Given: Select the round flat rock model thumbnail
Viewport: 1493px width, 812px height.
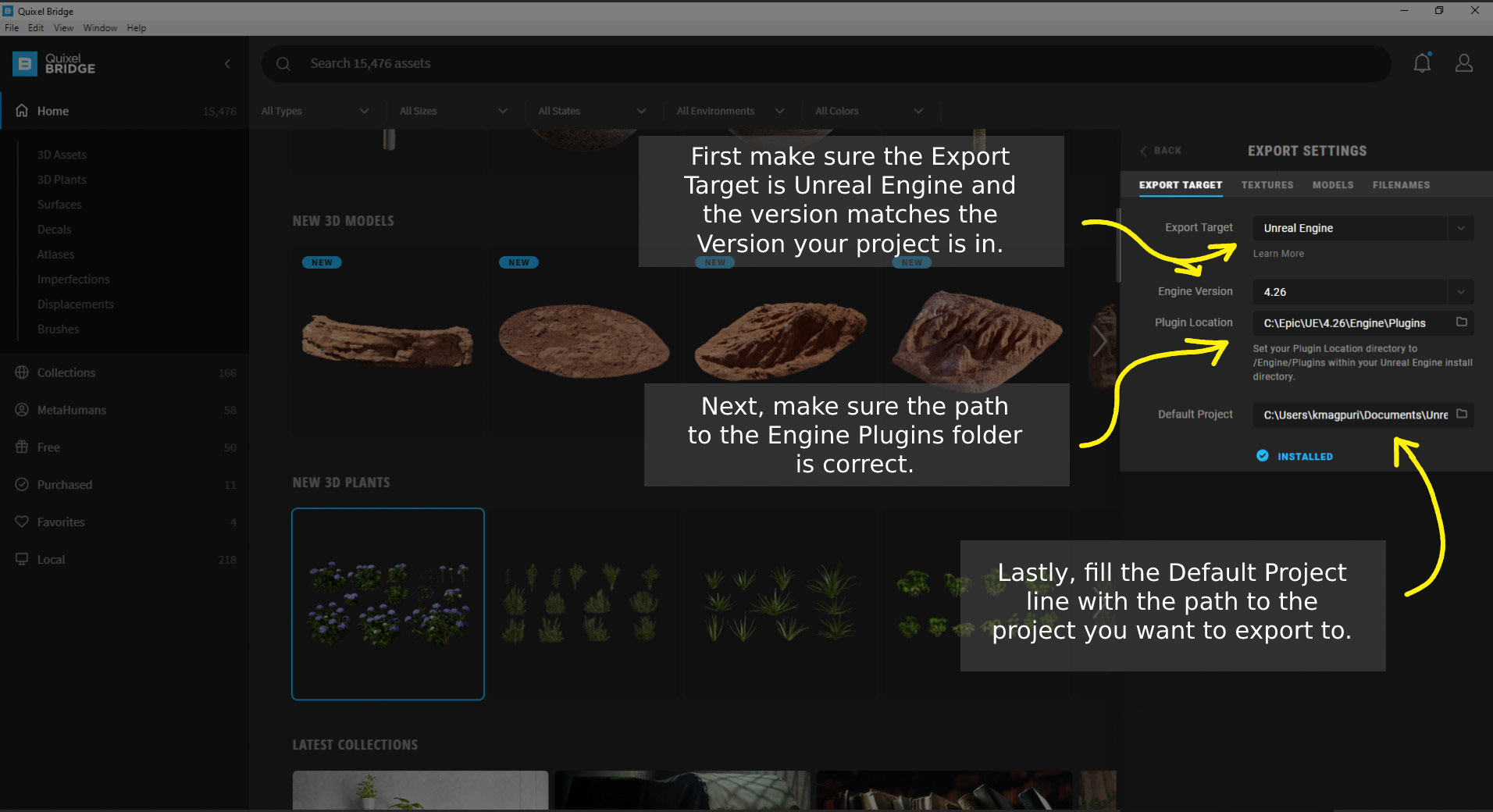Looking at the screenshot, I should [584, 341].
